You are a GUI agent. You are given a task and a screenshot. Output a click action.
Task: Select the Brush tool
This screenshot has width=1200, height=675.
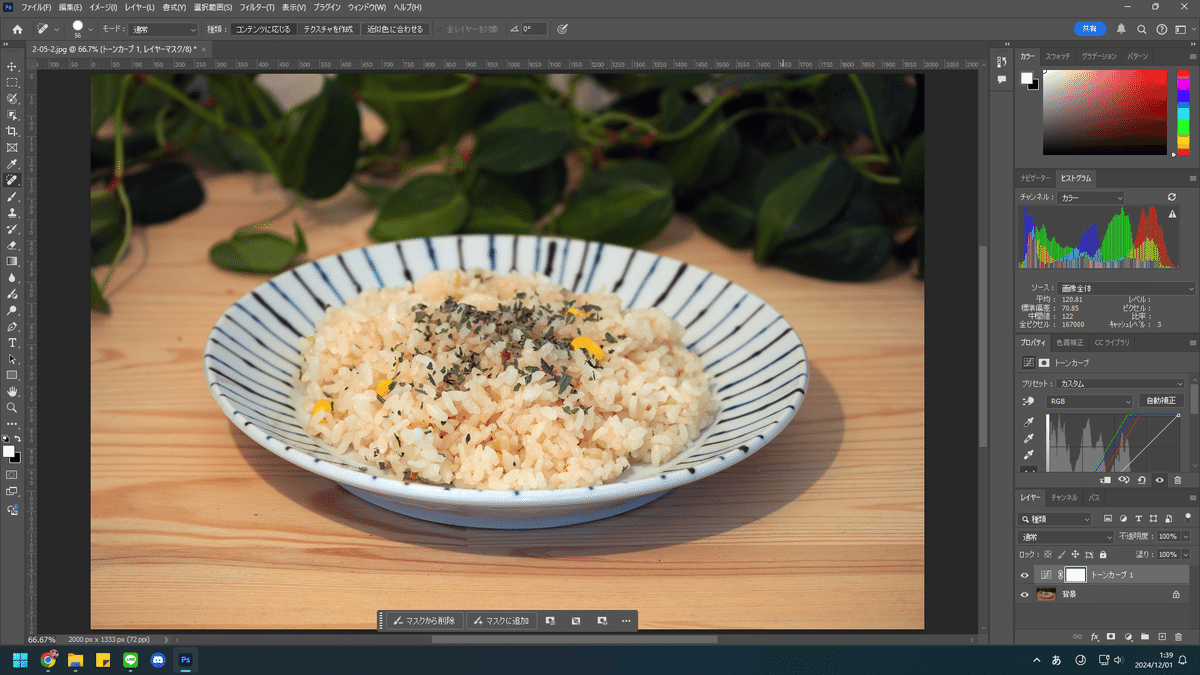12,196
